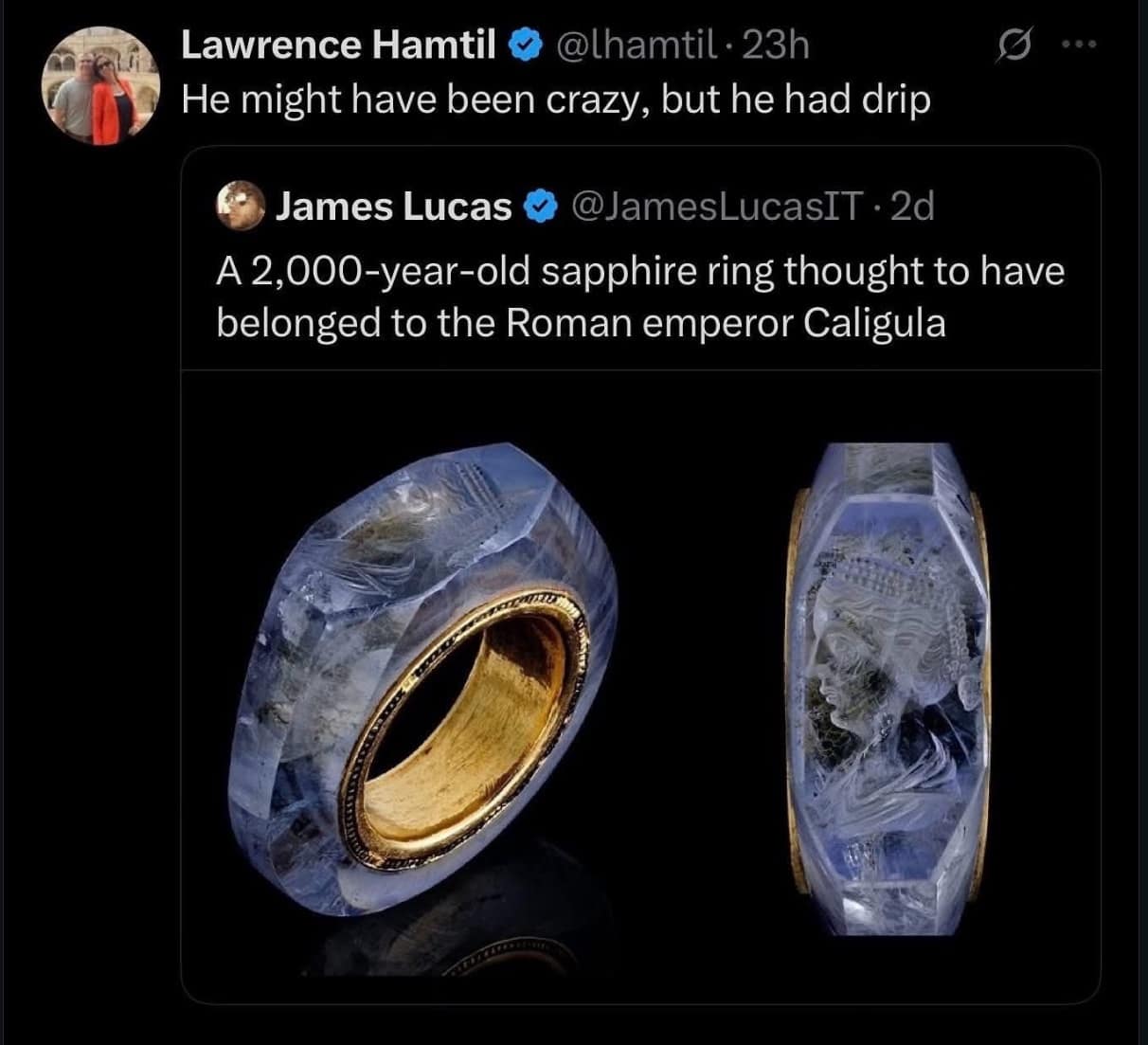Open the quoted tweet's sapphire ring text

[x=640, y=297]
